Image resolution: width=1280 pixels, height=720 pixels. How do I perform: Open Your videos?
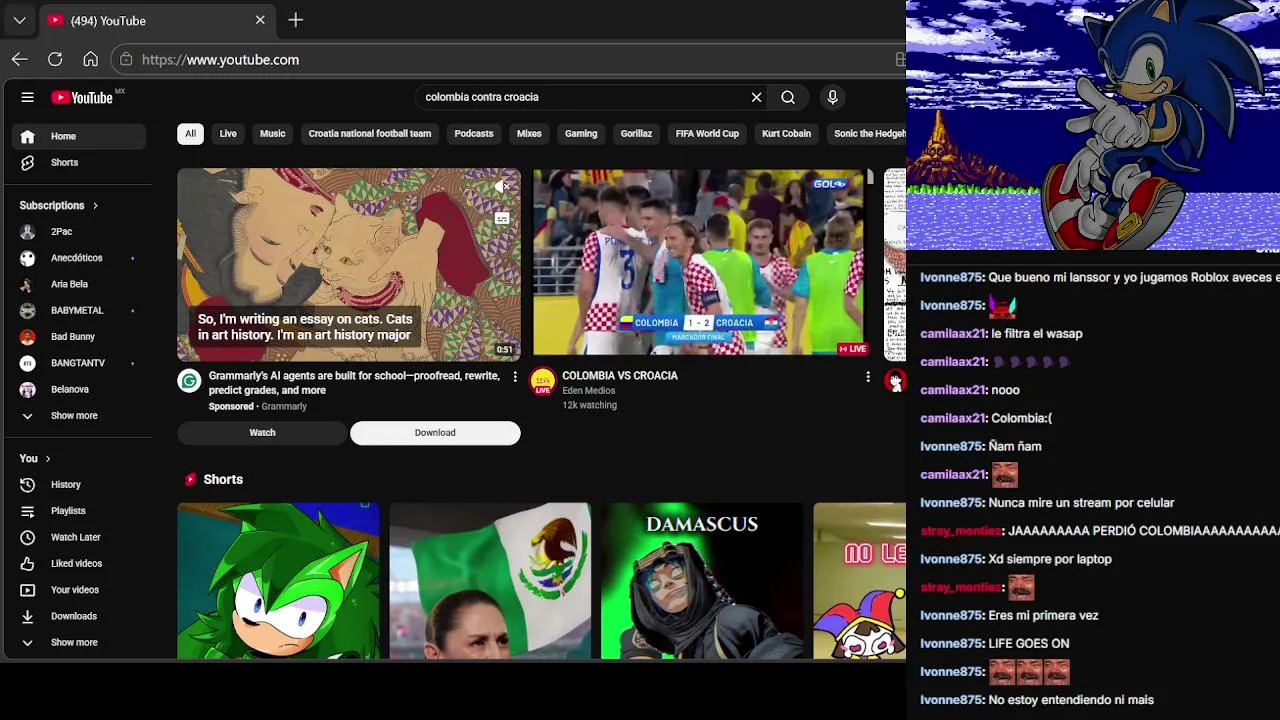(78, 590)
